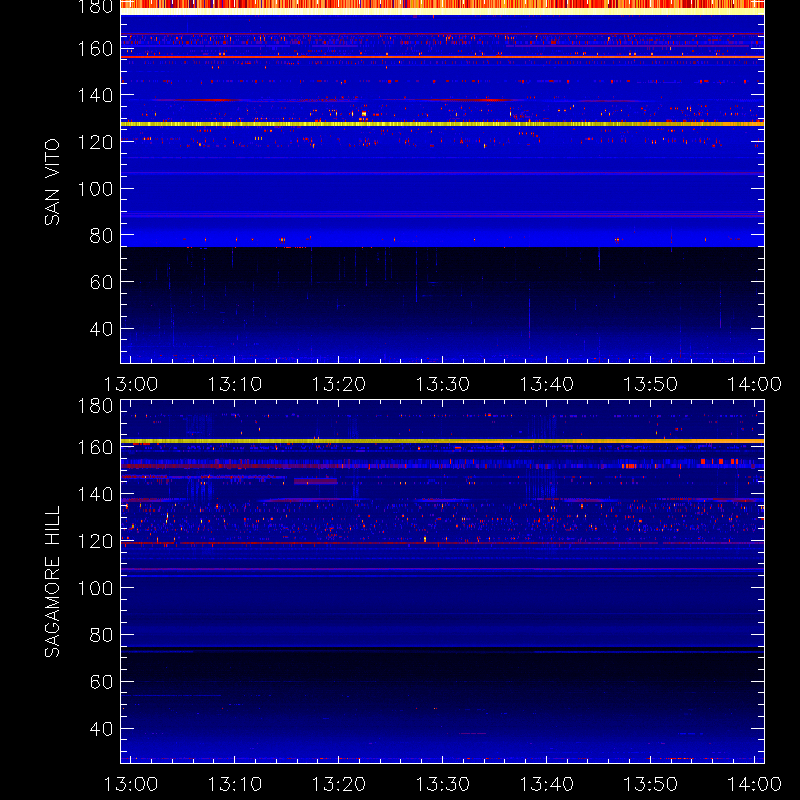Pick the 13:50 time label under Sagamore Hill plot
Screen dimensions: 800x800
(651, 784)
